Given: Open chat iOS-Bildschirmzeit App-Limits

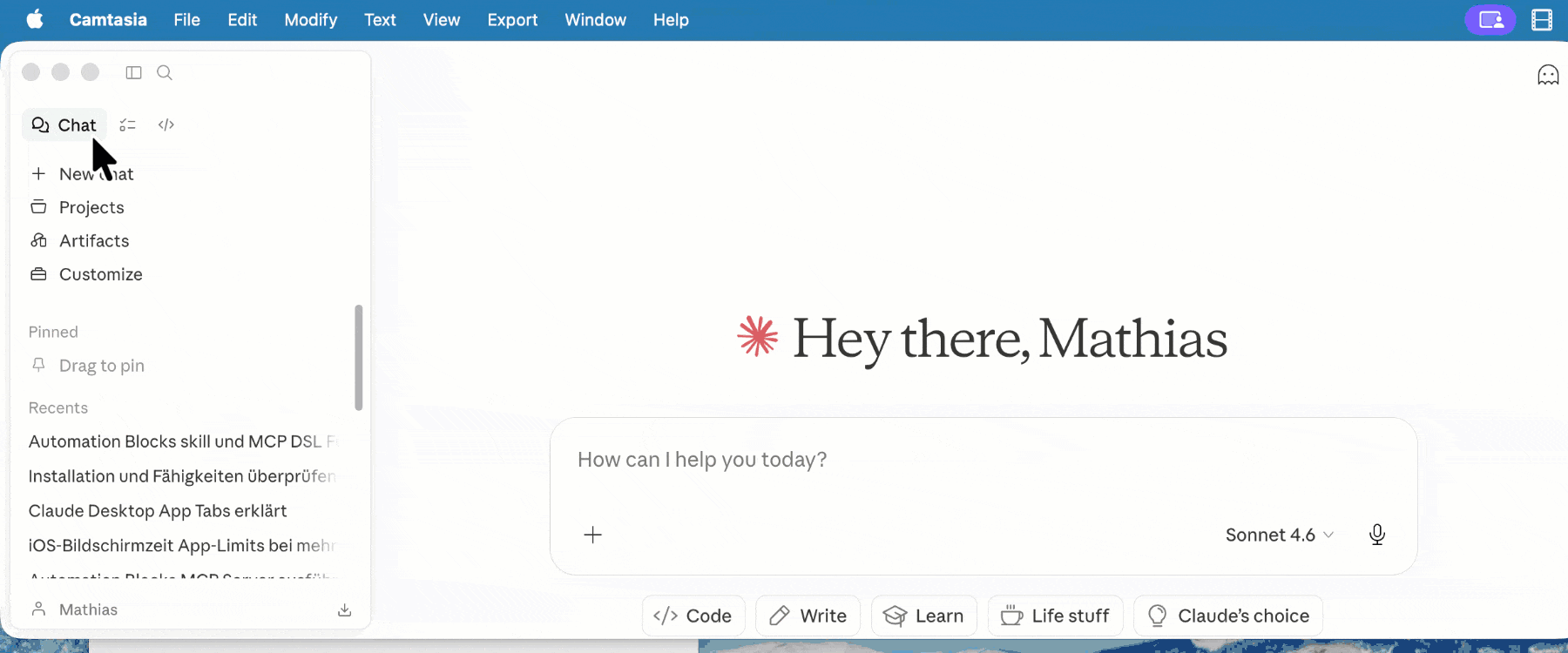Looking at the screenshot, I should tap(183, 546).
